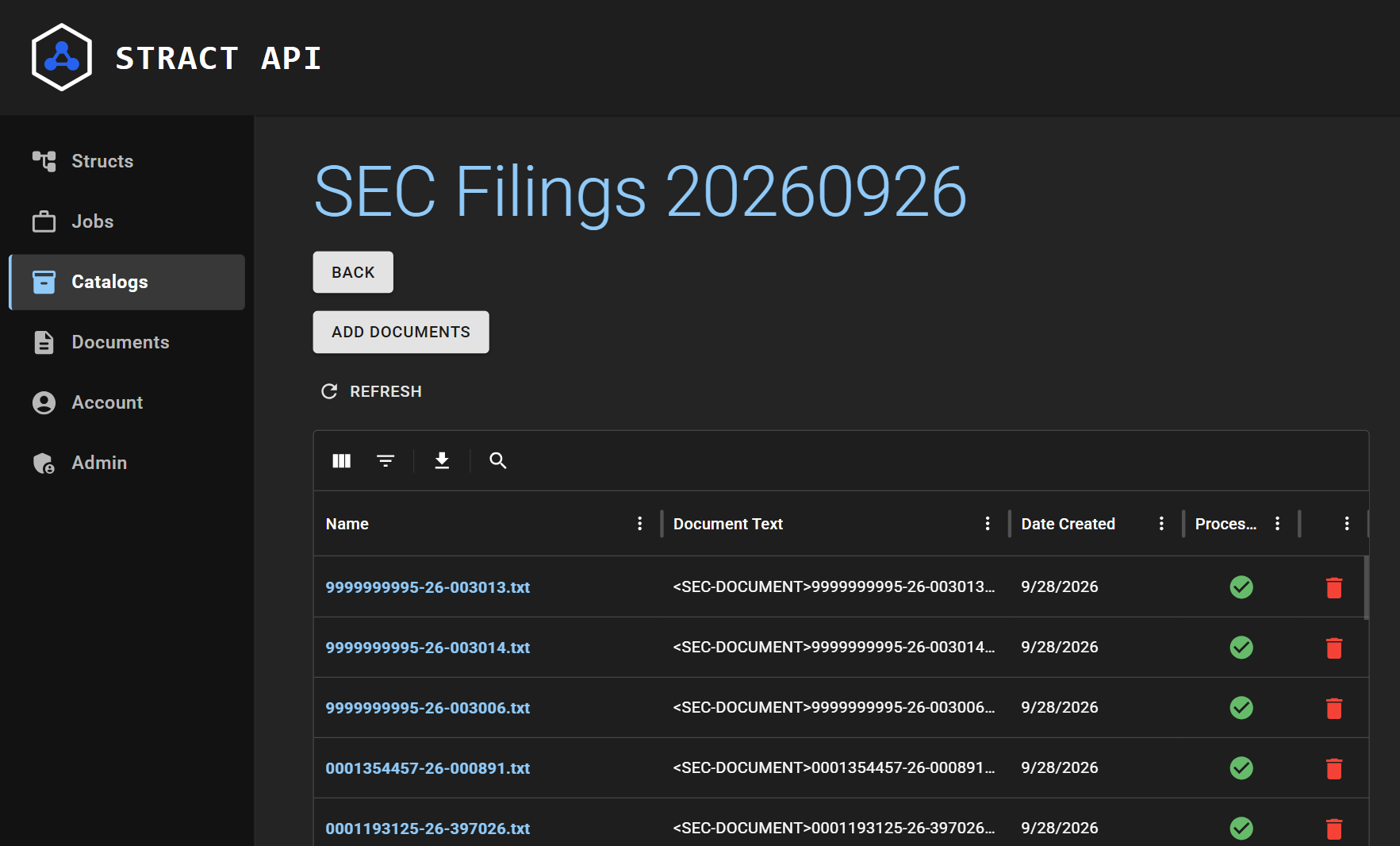The width and height of the screenshot is (1400, 846).
Task: Click processed checkmark for 0001193125-26-397026.txt
Action: [x=1241, y=829]
